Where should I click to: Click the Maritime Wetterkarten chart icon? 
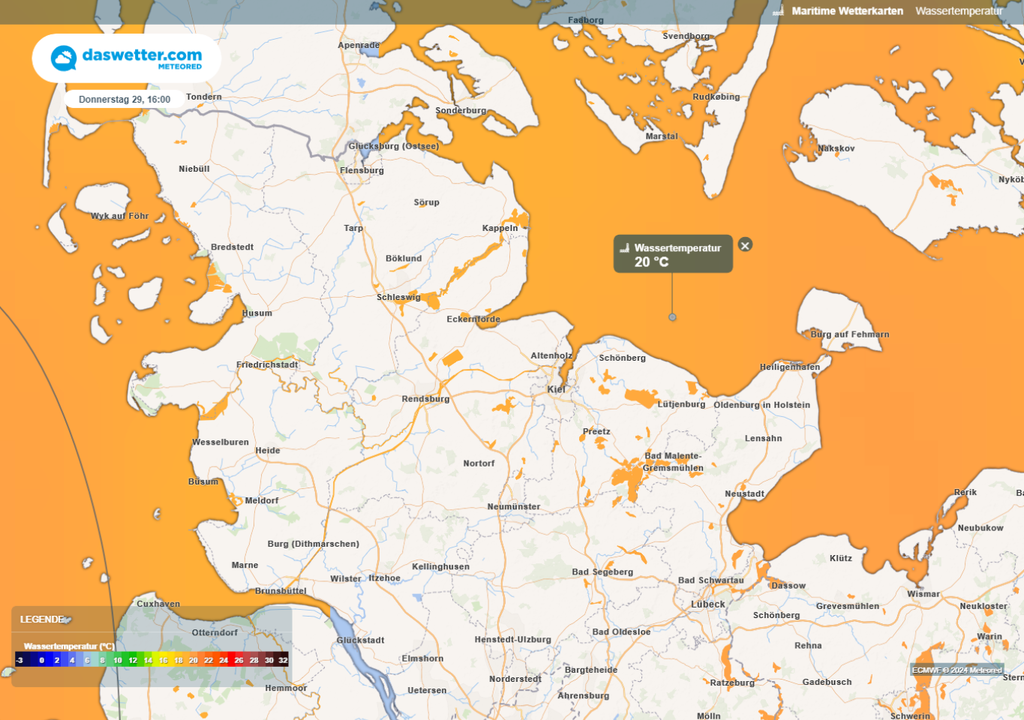(x=779, y=11)
